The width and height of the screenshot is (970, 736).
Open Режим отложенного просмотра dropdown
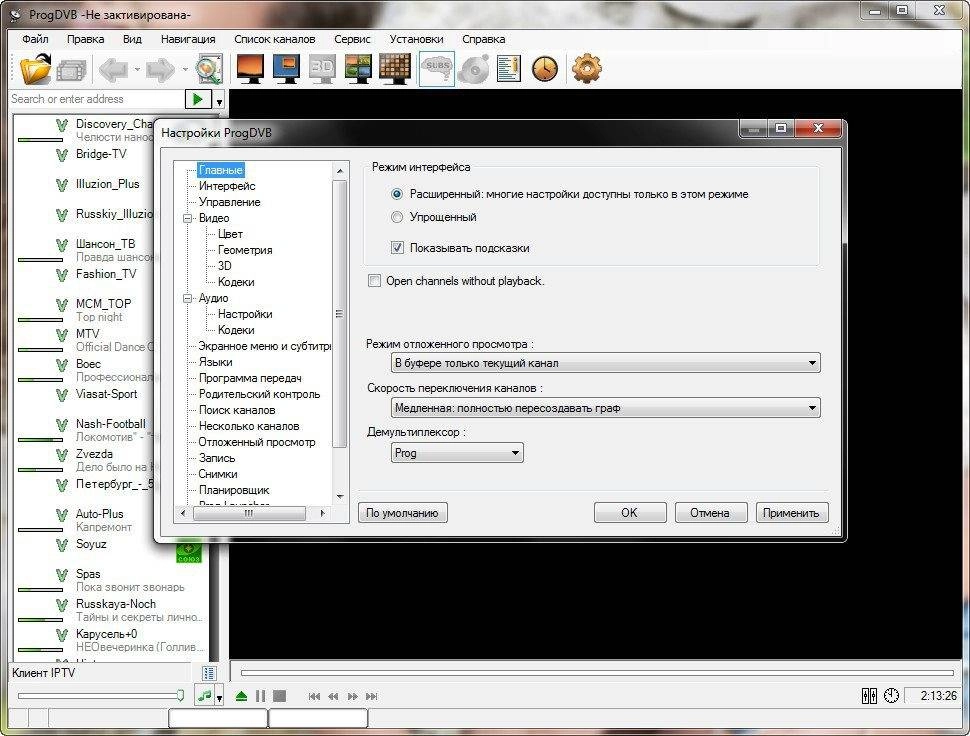(606, 363)
